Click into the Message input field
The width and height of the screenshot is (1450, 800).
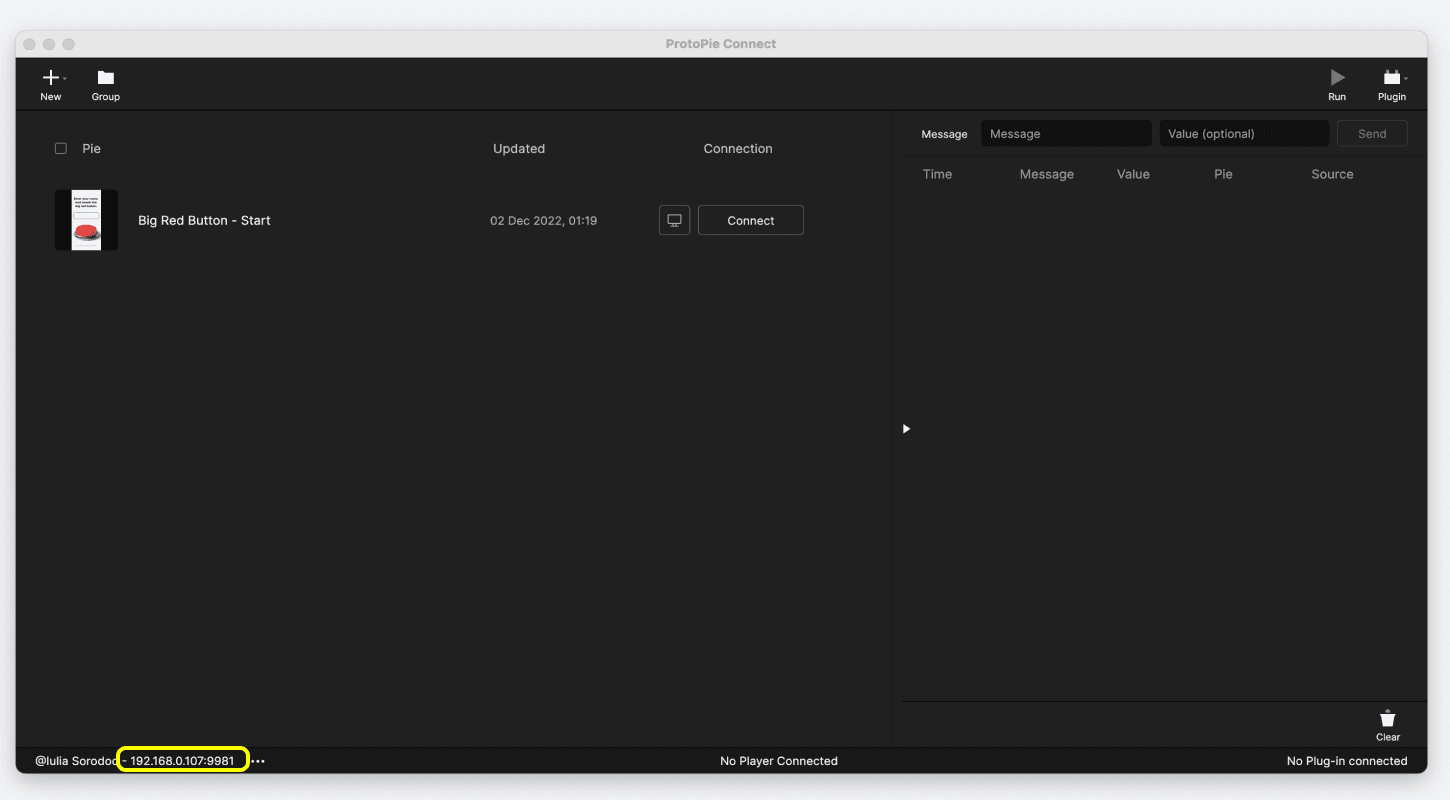click(x=1065, y=133)
